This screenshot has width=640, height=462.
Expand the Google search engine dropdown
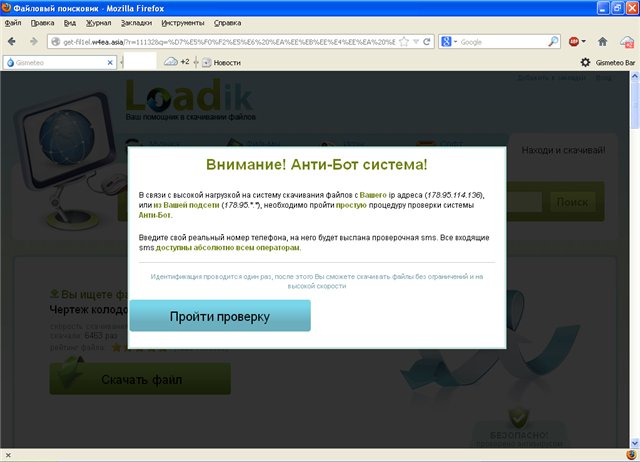[x=455, y=42]
